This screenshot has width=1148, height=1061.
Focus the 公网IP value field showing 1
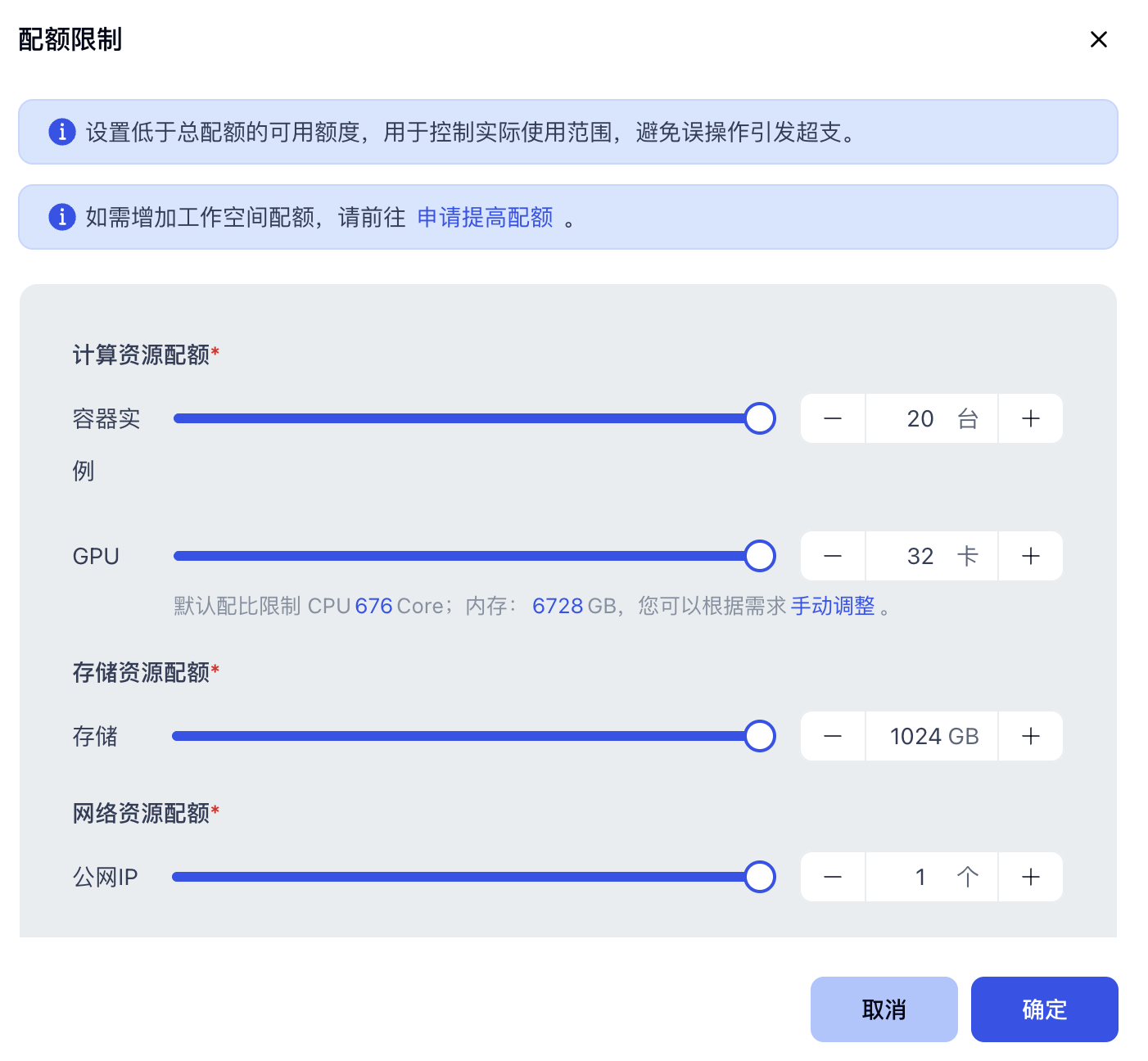[x=932, y=877]
